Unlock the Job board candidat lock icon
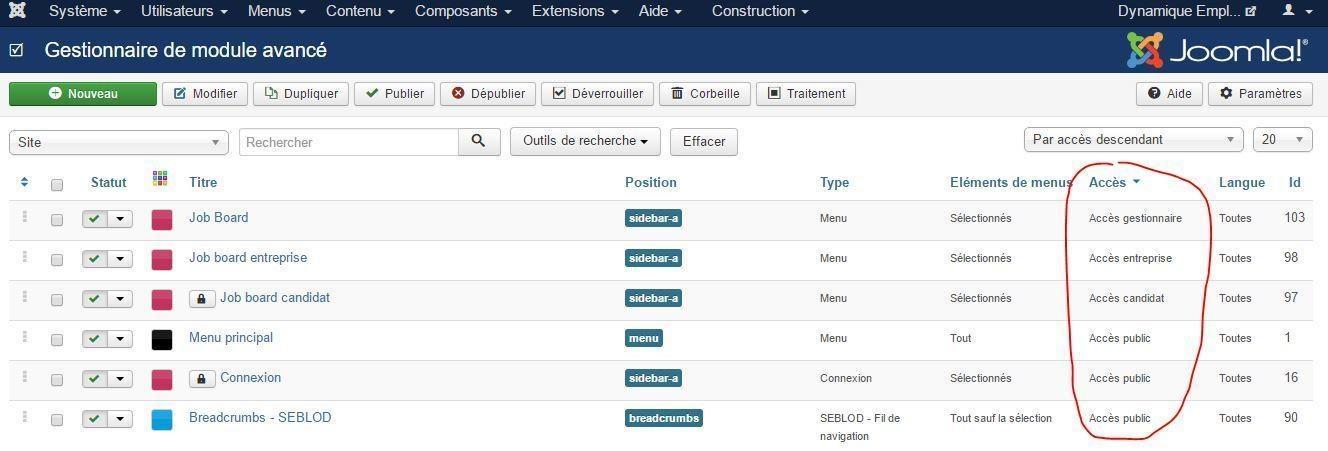Viewport: 1328px width, 451px height. [x=202, y=299]
